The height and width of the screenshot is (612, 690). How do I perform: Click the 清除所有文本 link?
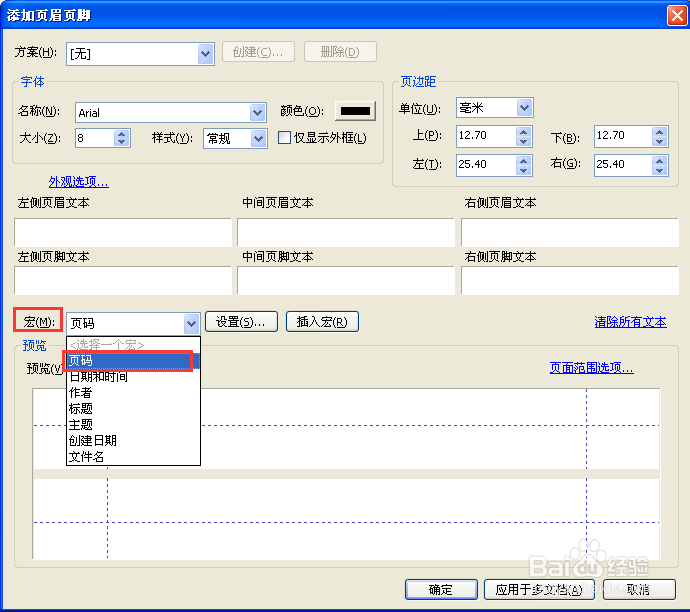(x=630, y=322)
